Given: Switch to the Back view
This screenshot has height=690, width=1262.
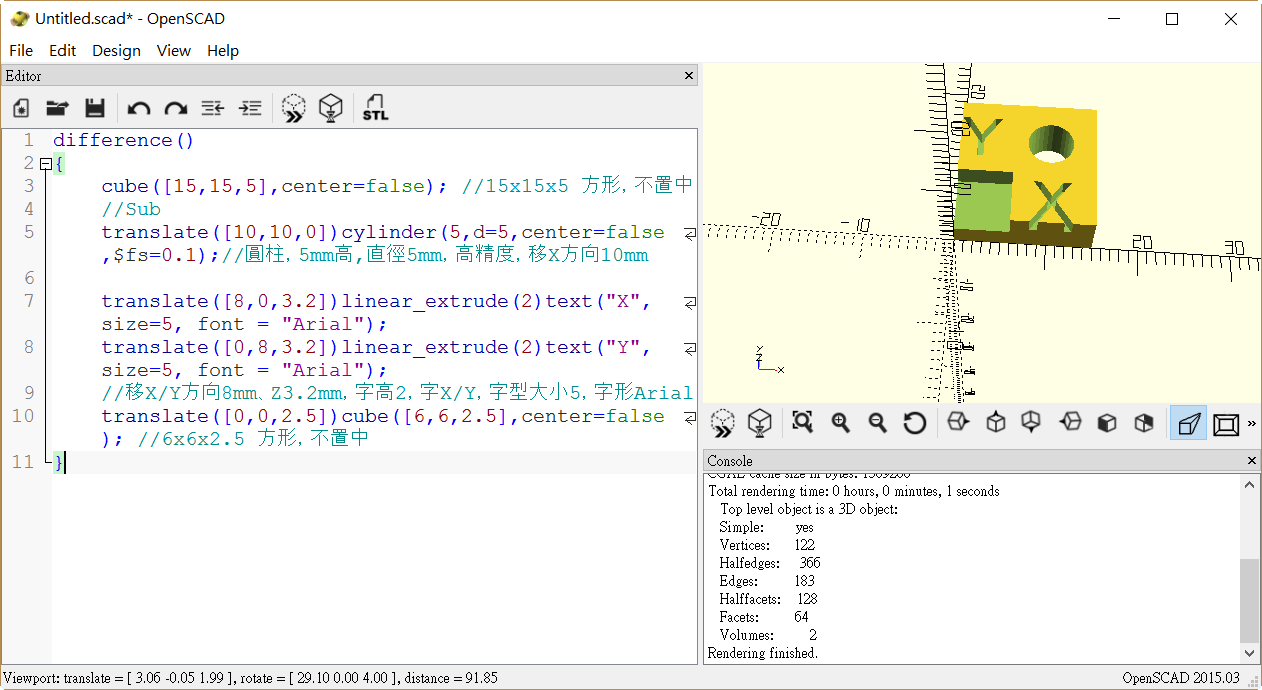Looking at the screenshot, I should tap(1144, 423).
